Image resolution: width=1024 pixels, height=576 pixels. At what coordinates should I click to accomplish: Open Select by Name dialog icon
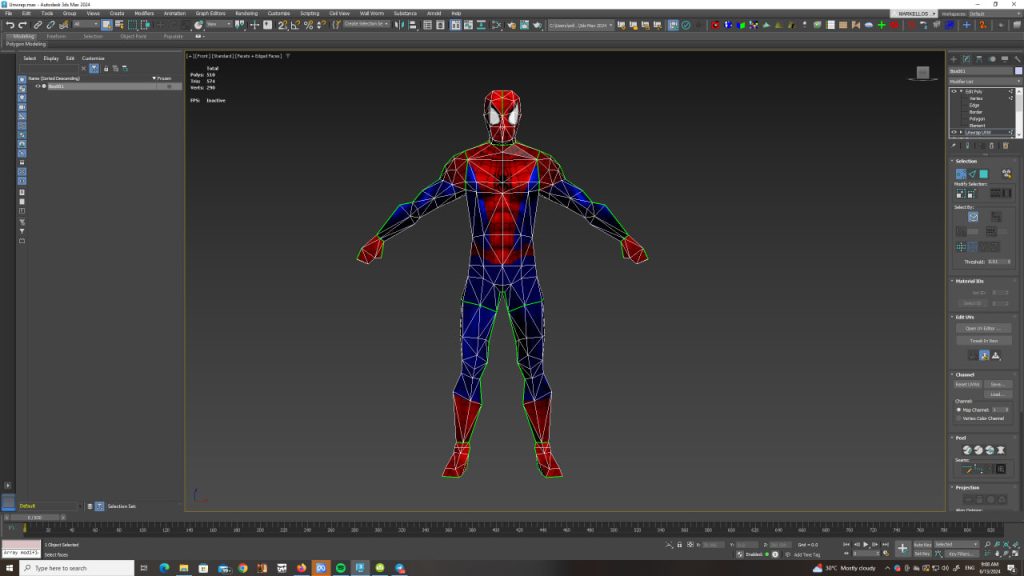[x=120, y=25]
